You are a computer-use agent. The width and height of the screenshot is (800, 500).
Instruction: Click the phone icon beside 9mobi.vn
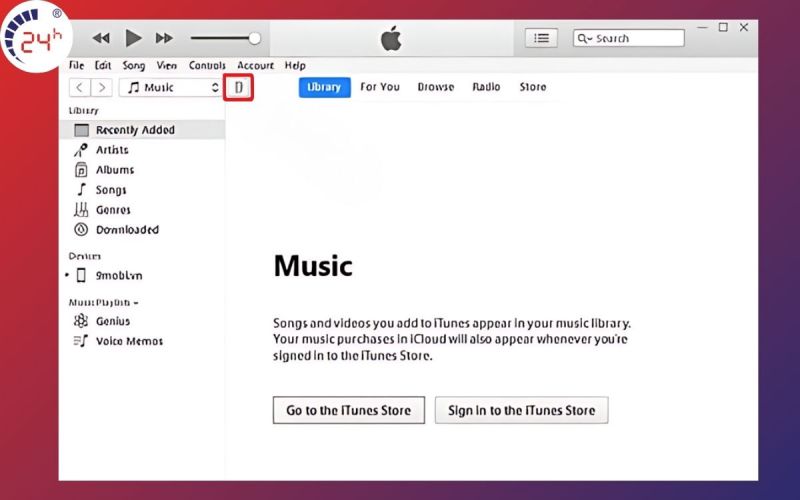click(81, 276)
